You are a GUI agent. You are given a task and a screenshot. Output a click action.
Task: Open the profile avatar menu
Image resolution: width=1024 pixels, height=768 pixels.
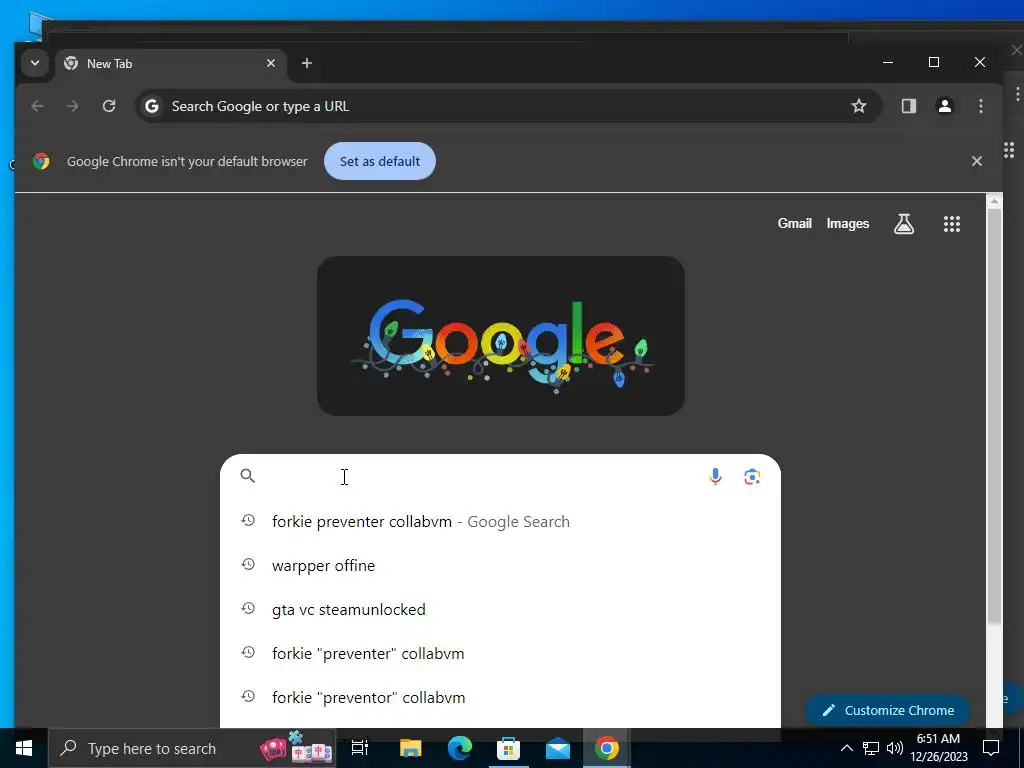click(x=945, y=106)
